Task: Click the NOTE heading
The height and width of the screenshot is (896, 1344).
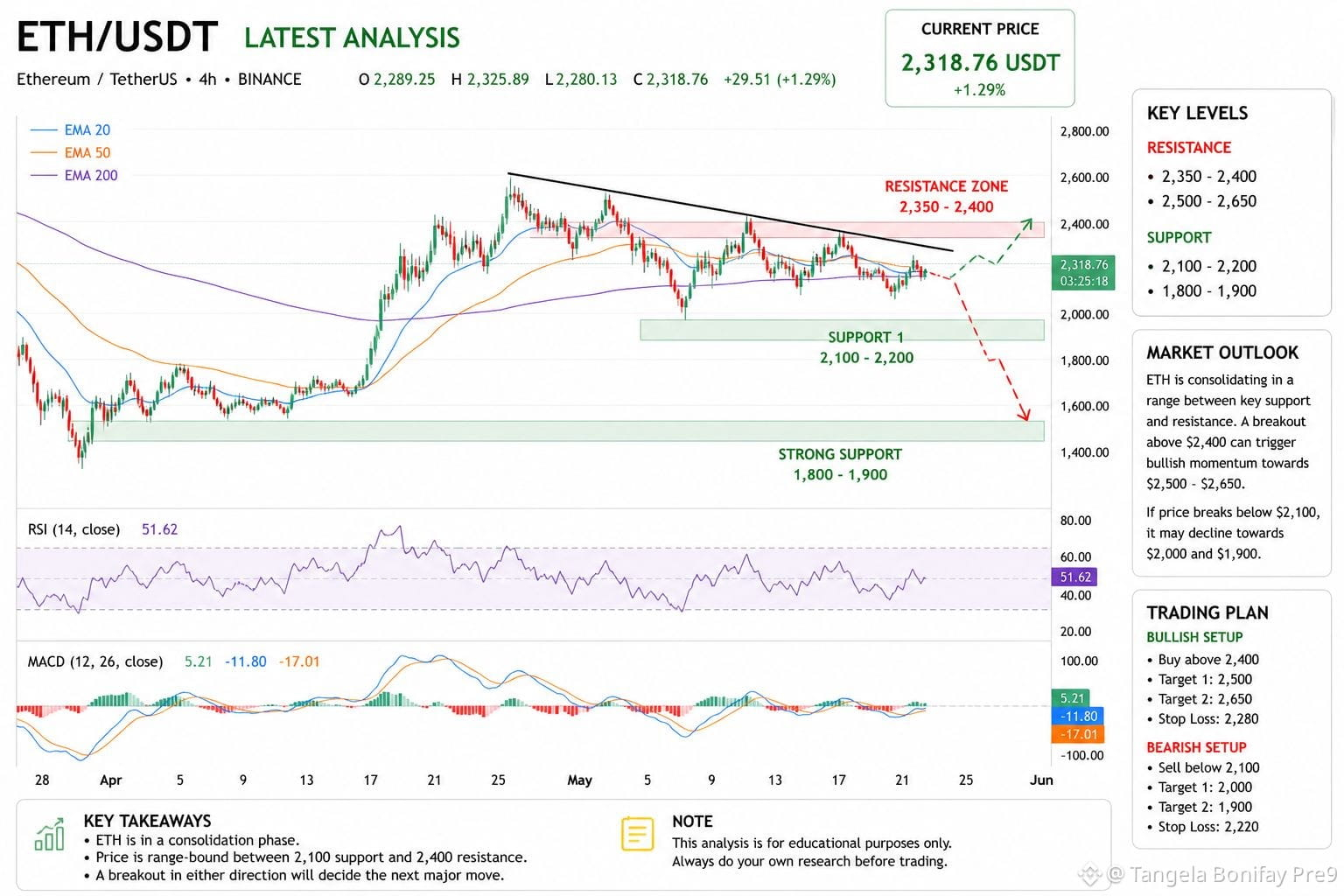Action: 692,822
